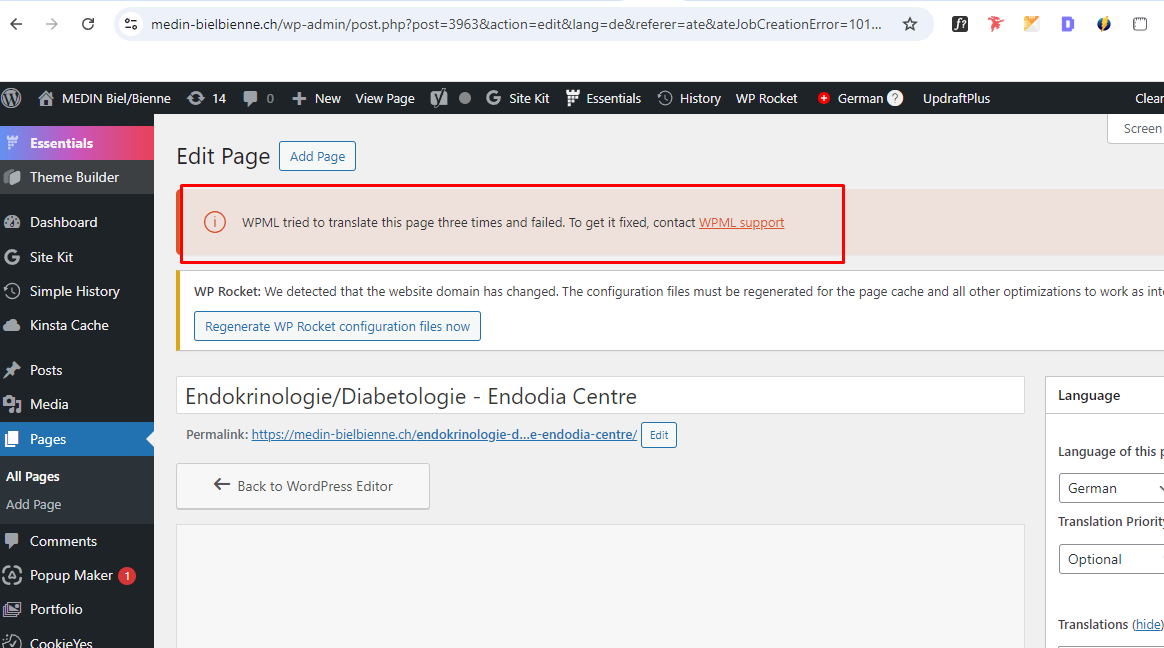
Task: Open the page permalink URL
Action: (444, 434)
